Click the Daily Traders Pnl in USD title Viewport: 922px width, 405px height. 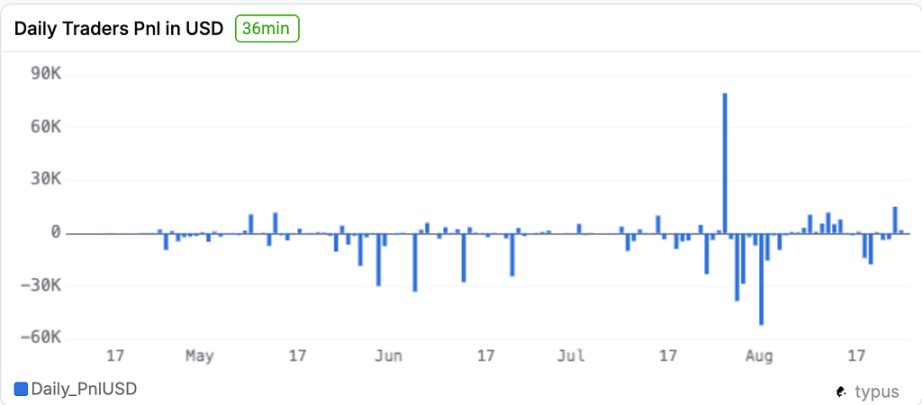(x=118, y=29)
